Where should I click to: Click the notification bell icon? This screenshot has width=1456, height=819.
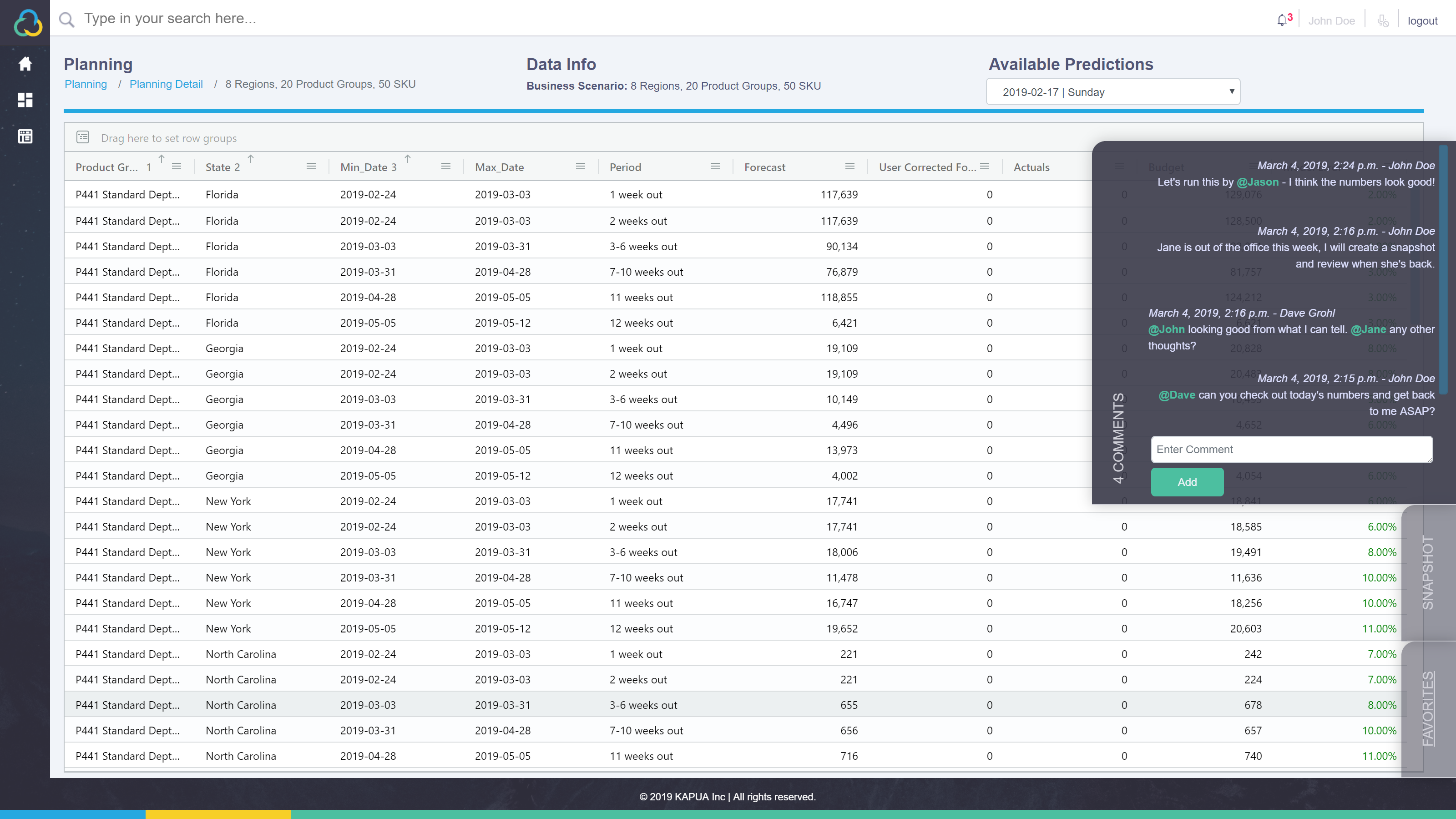click(1282, 20)
